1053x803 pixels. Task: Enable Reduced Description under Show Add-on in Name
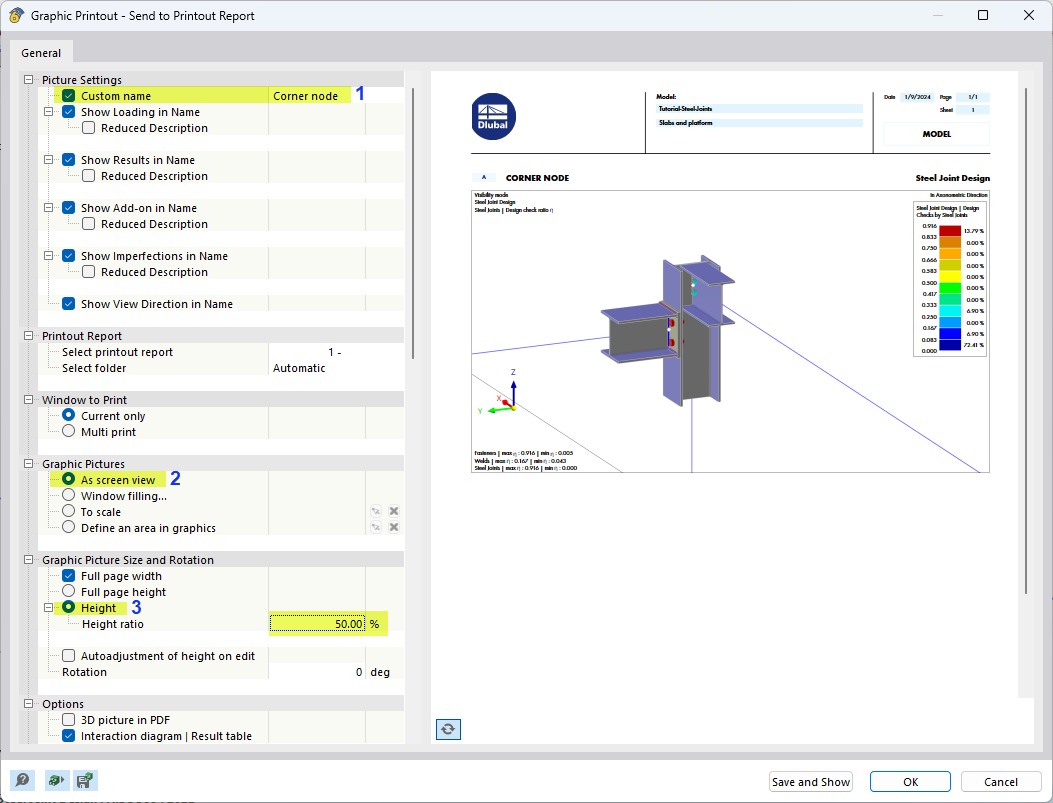coord(89,224)
